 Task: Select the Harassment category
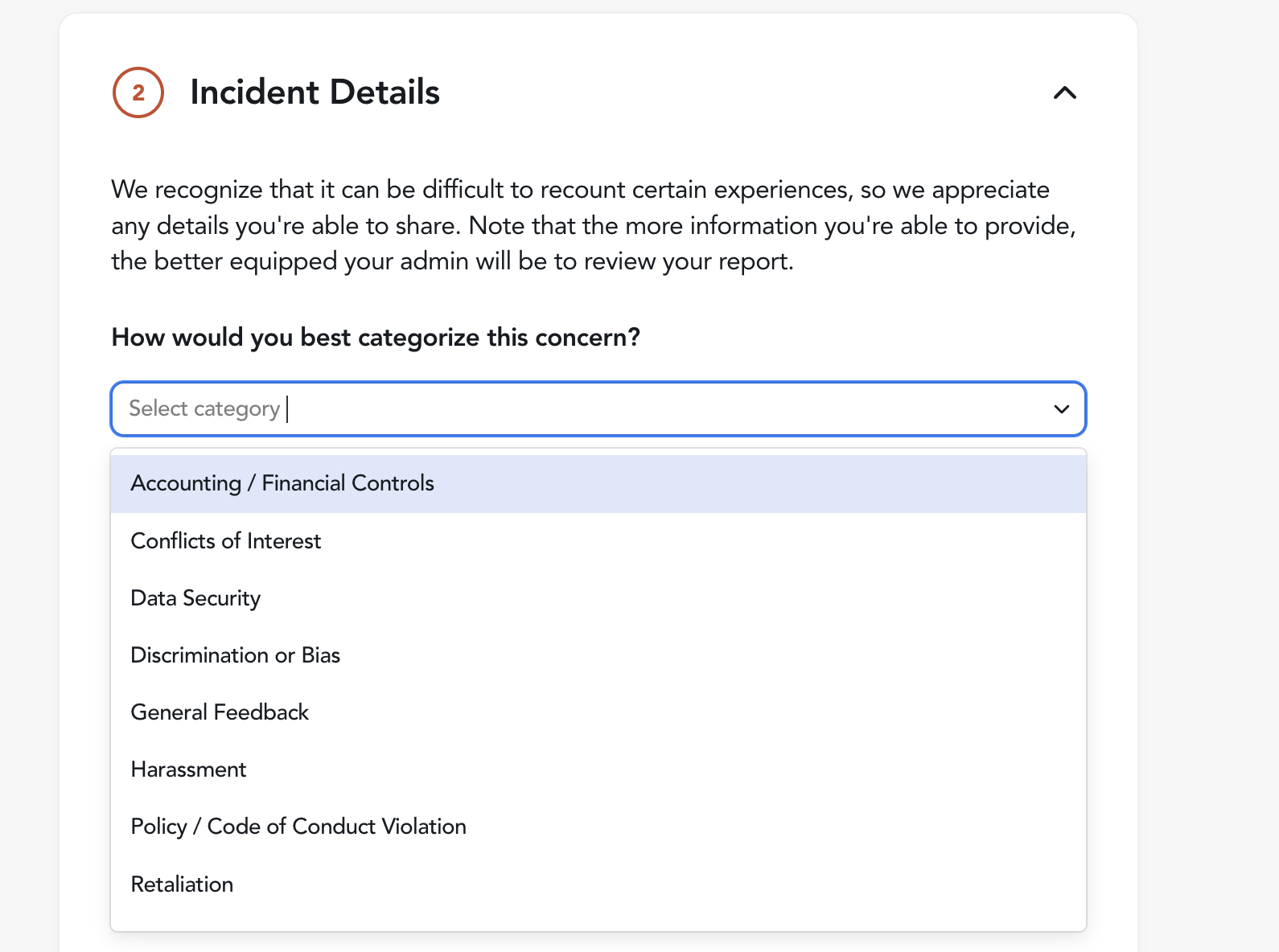598,769
